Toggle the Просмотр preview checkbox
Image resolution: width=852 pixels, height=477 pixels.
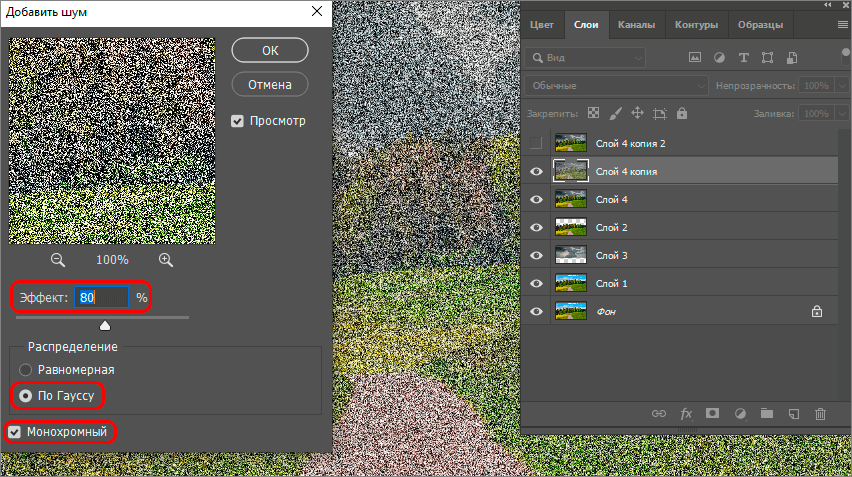(x=238, y=121)
